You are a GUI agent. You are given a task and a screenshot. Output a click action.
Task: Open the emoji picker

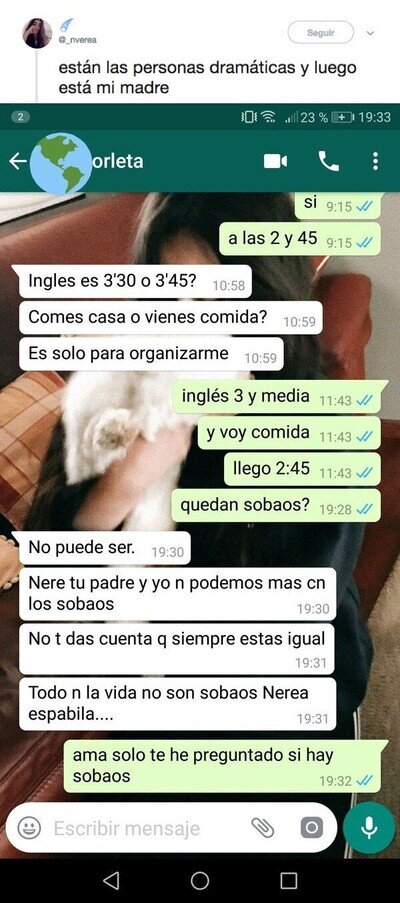pyautogui.click(x=29, y=829)
